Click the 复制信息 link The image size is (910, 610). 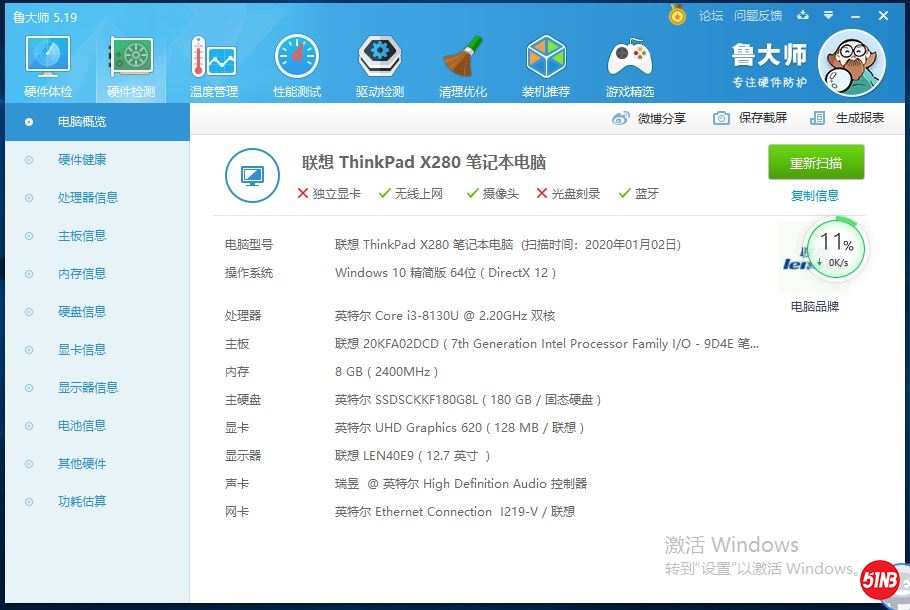pyautogui.click(x=815, y=196)
